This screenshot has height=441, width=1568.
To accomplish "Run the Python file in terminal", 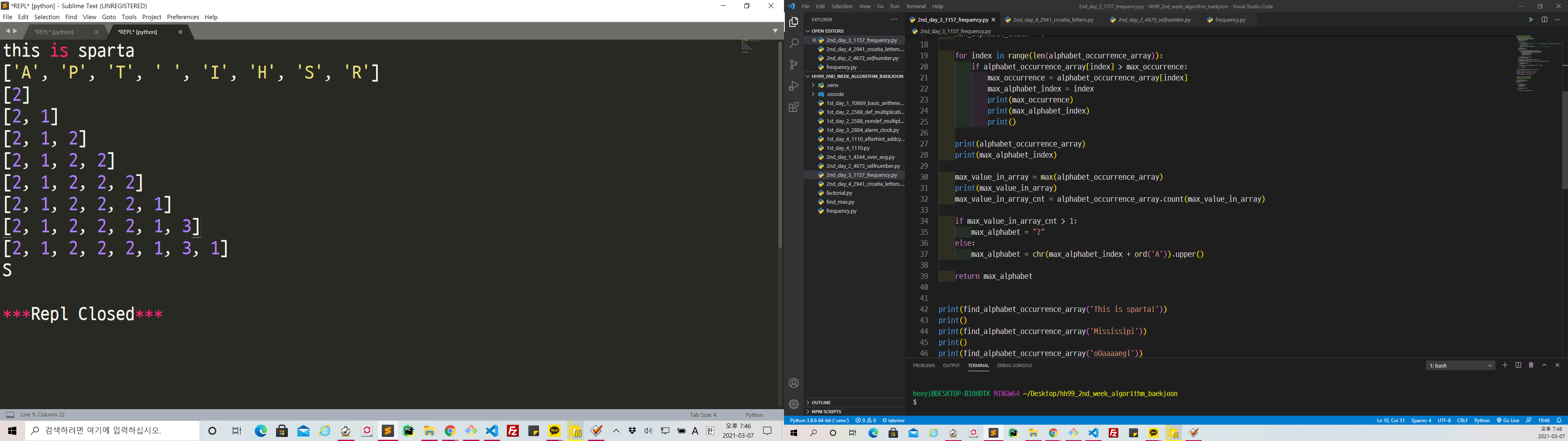I will [x=1531, y=20].
